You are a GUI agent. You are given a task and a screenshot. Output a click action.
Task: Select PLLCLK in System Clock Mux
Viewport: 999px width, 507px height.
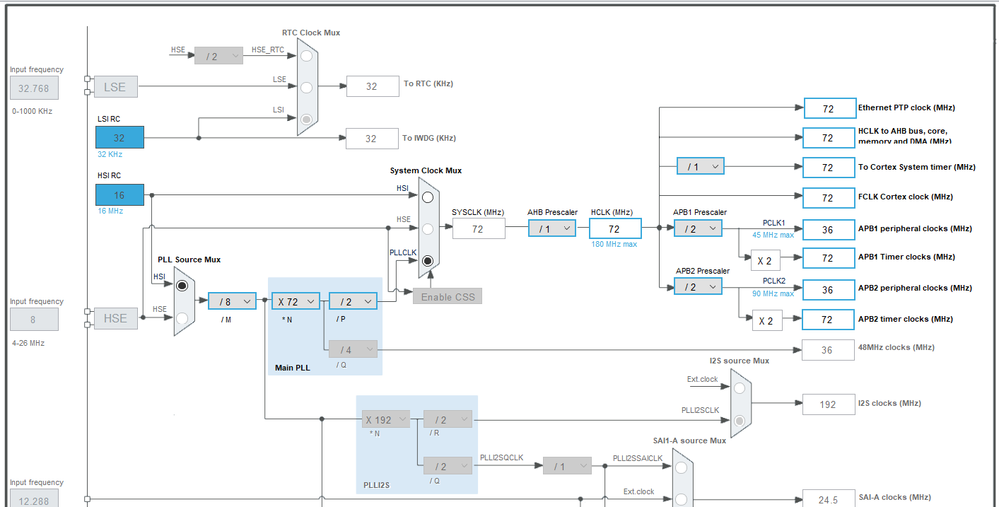[428, 261]
